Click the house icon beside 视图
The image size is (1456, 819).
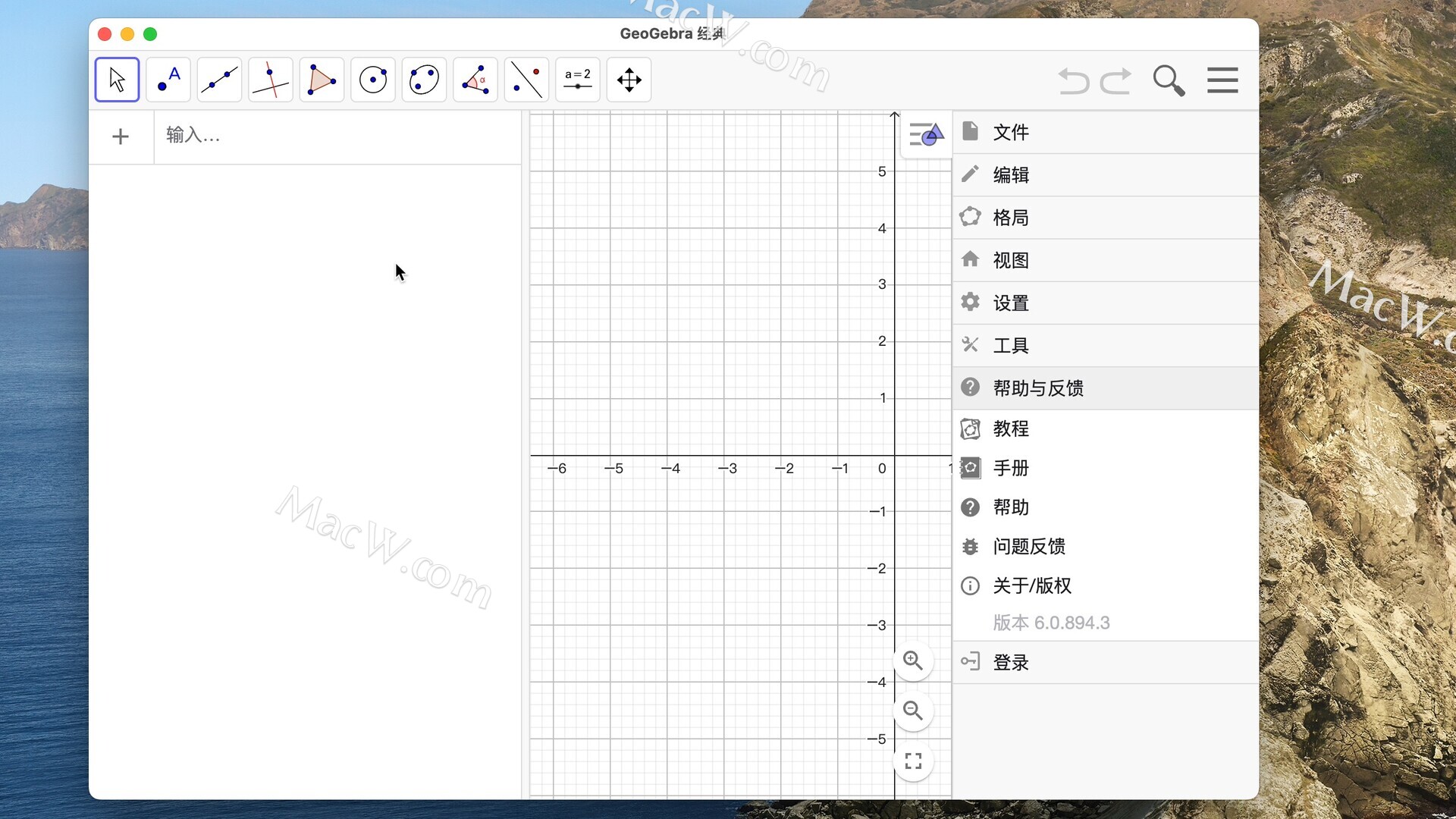(970, 259)
